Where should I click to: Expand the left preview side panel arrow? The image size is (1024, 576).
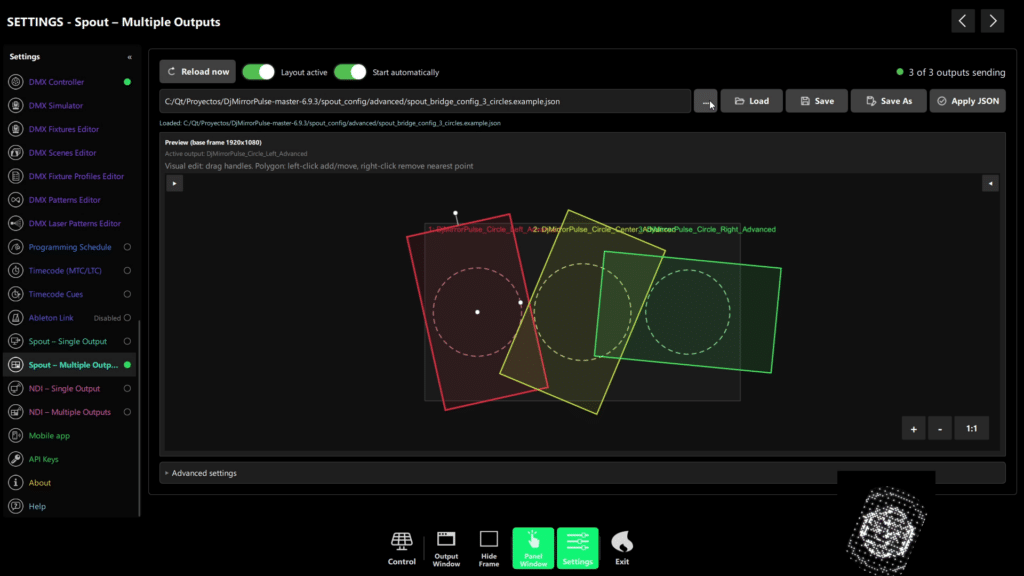point(174,184)
